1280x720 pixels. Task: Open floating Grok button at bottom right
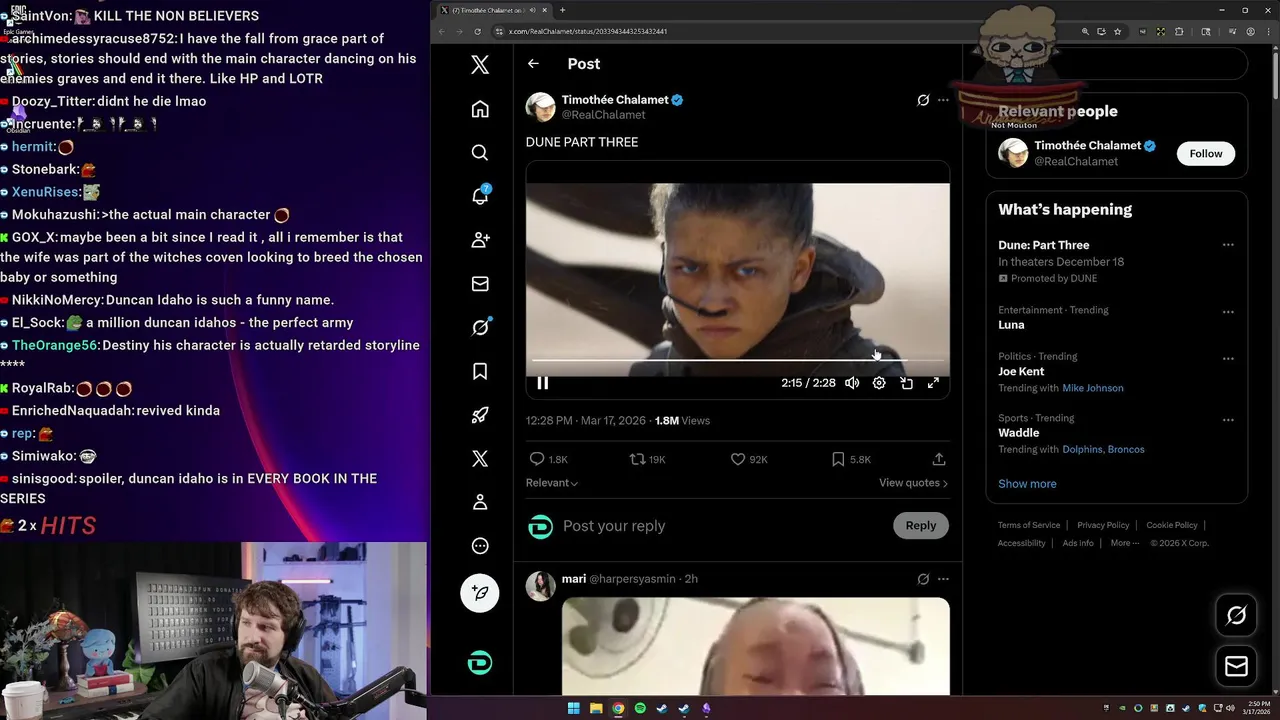1236,616
